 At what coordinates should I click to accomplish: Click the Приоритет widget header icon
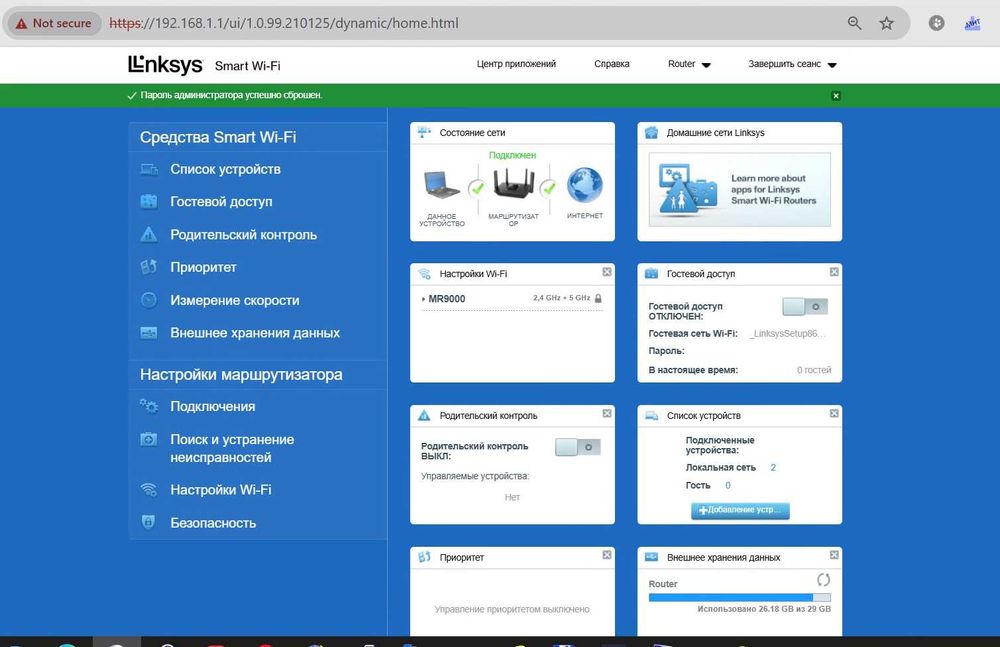424,557
